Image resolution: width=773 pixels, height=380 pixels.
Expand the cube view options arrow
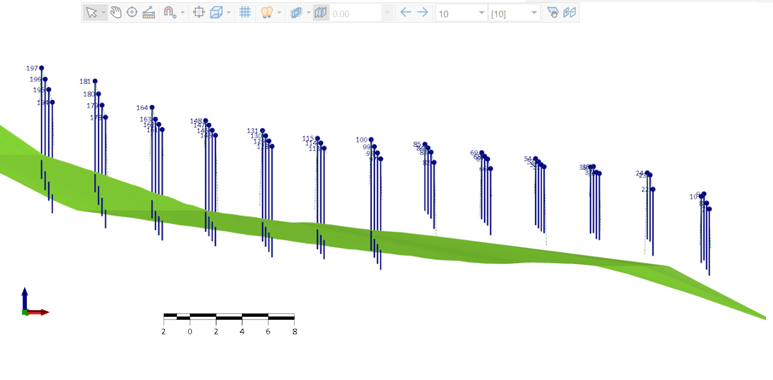229,13
